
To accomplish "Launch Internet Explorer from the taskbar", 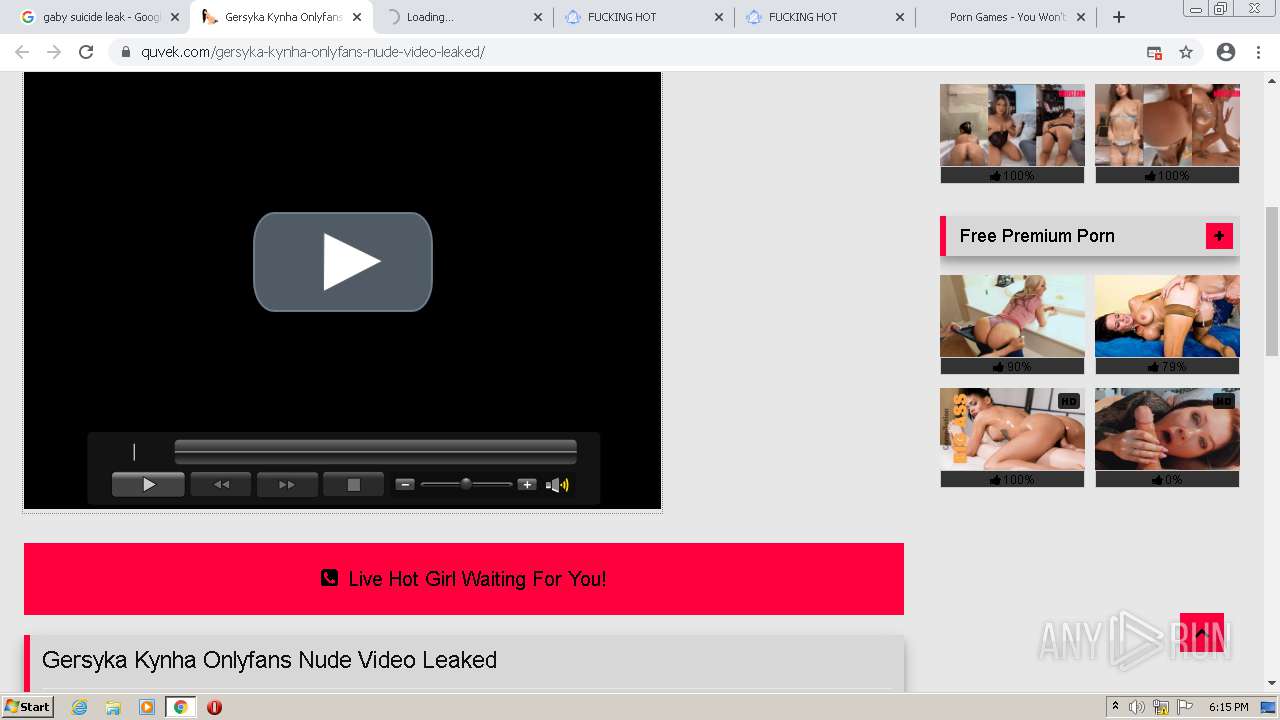I will tap(80, 707).
